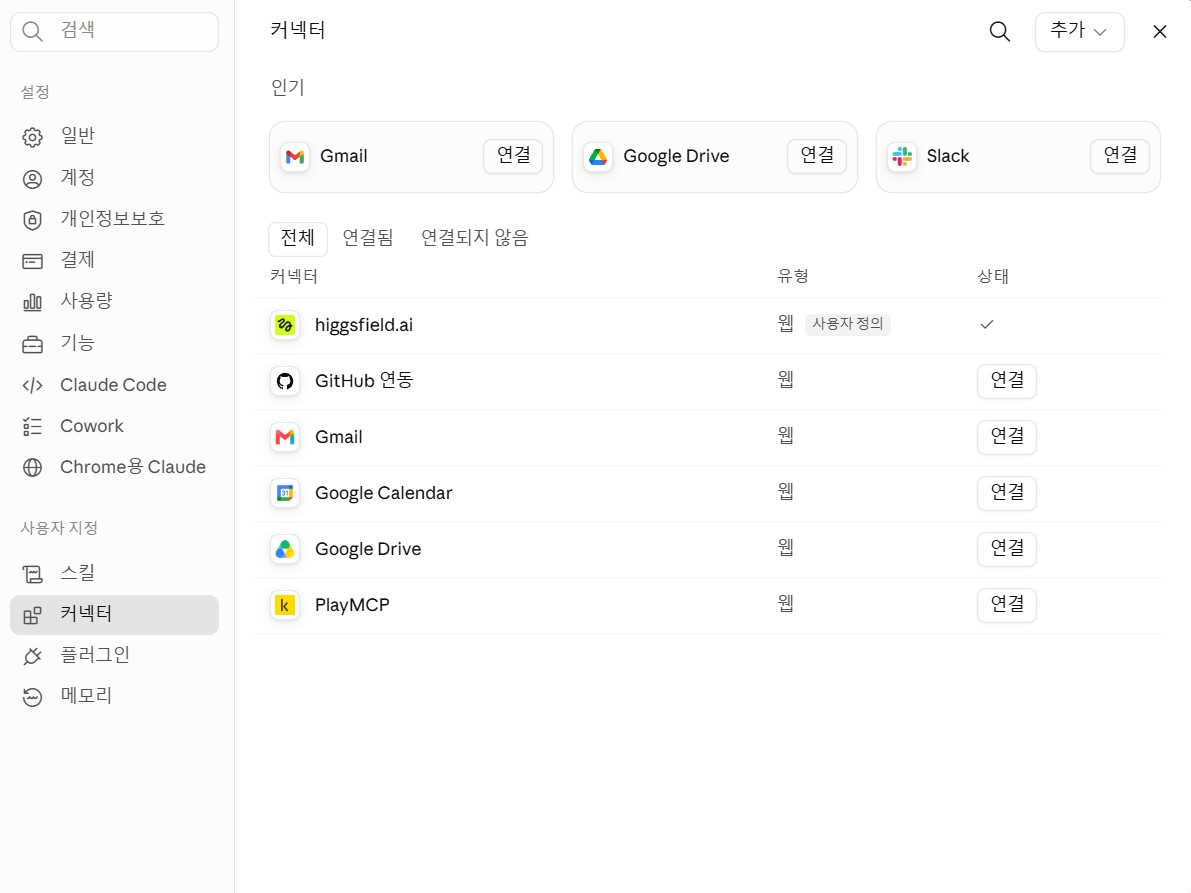This screenshot has width=1191, height=893.
Task: Go to 일반 settings page
Action: pyautogui.click(x=115, y=137)
